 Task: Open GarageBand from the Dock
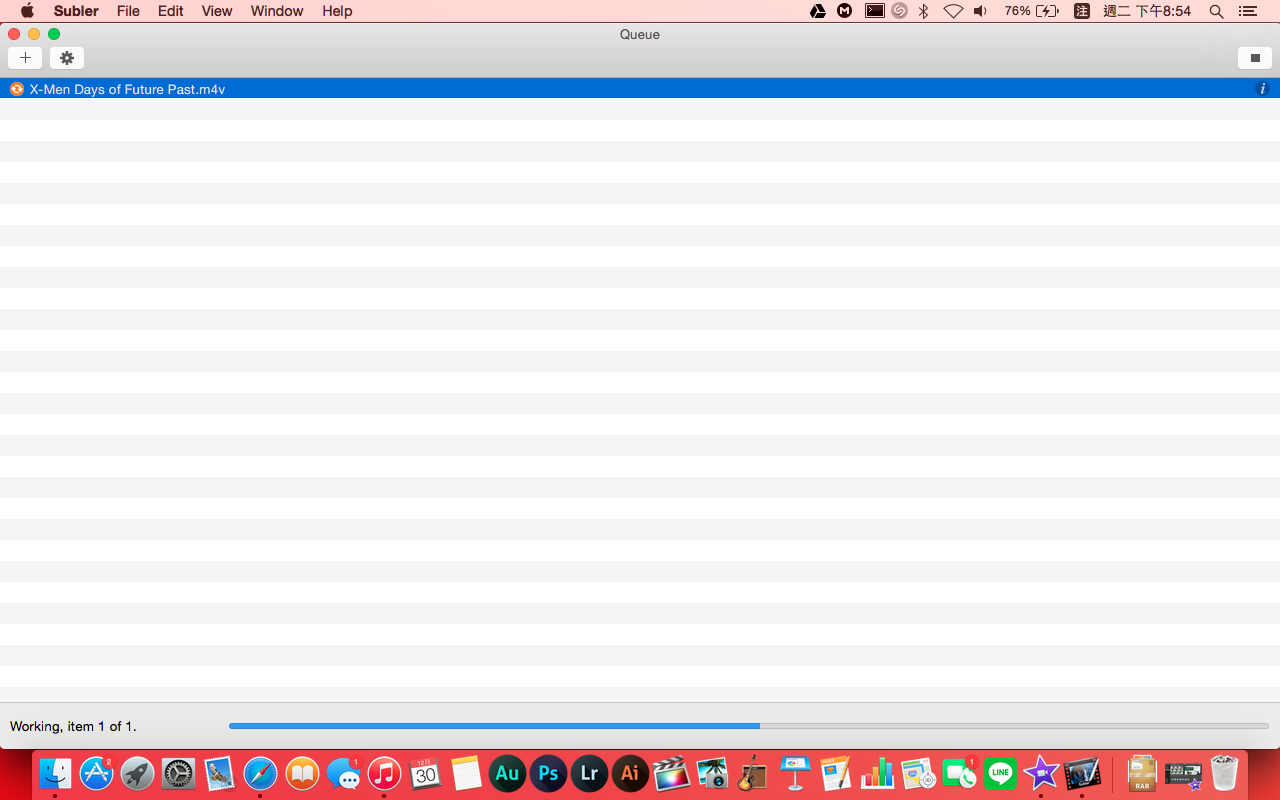pos(753,773)
